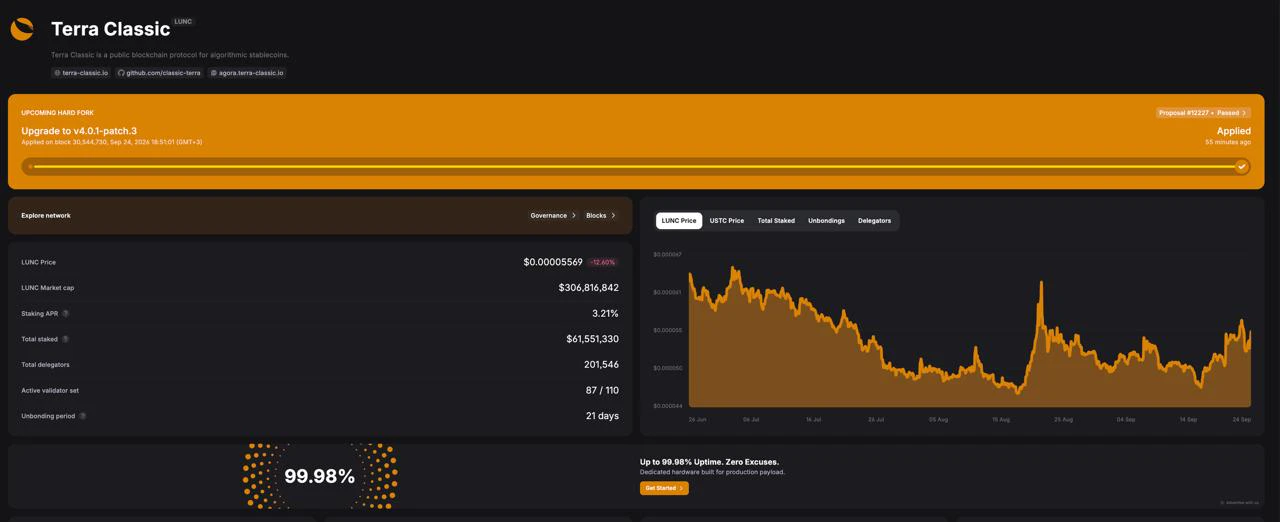This screenshot has width=1280, height=522.
Task: Switch to the Unbondings tab
Action: pos(826,220)
